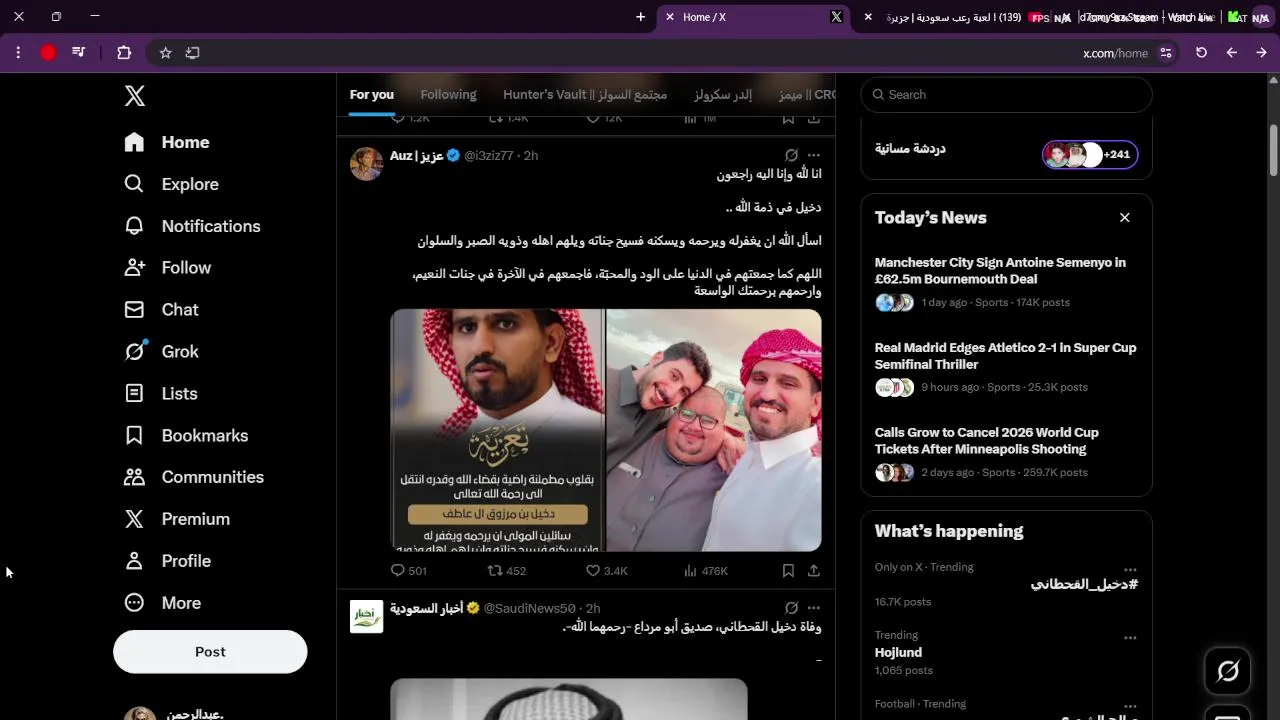This screenshot has width=1280, height=720.
Task: Switch to the Hunter's Vault tab
Action: click(x=585, y=95)
